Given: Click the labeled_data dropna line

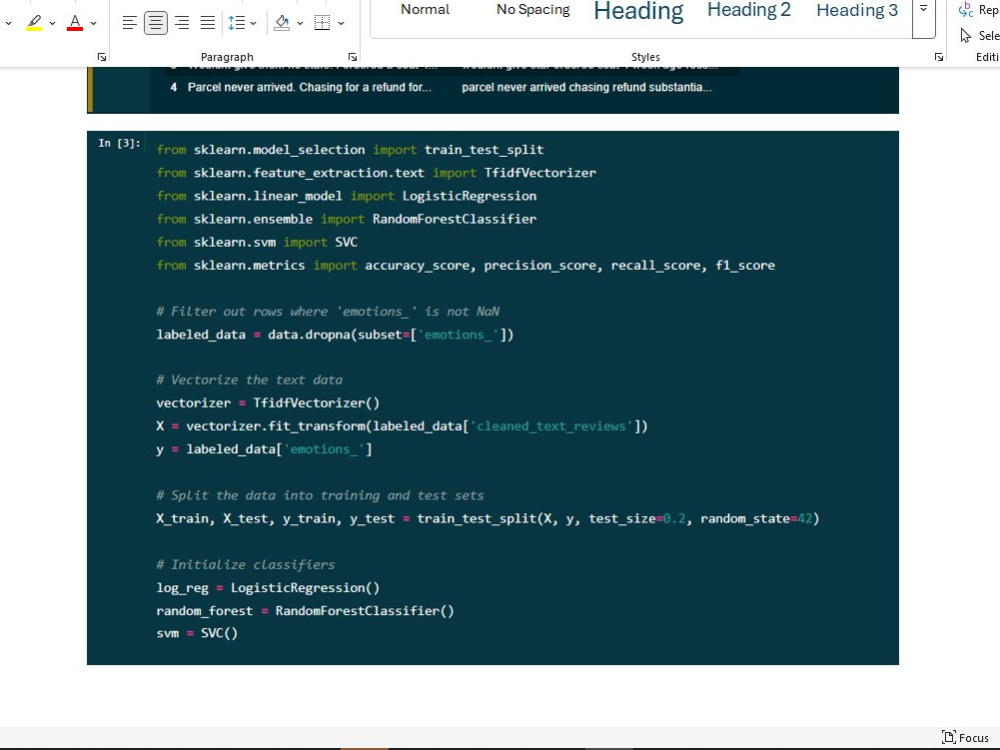Looking at the screenshot, I should [x=335, y=334].
